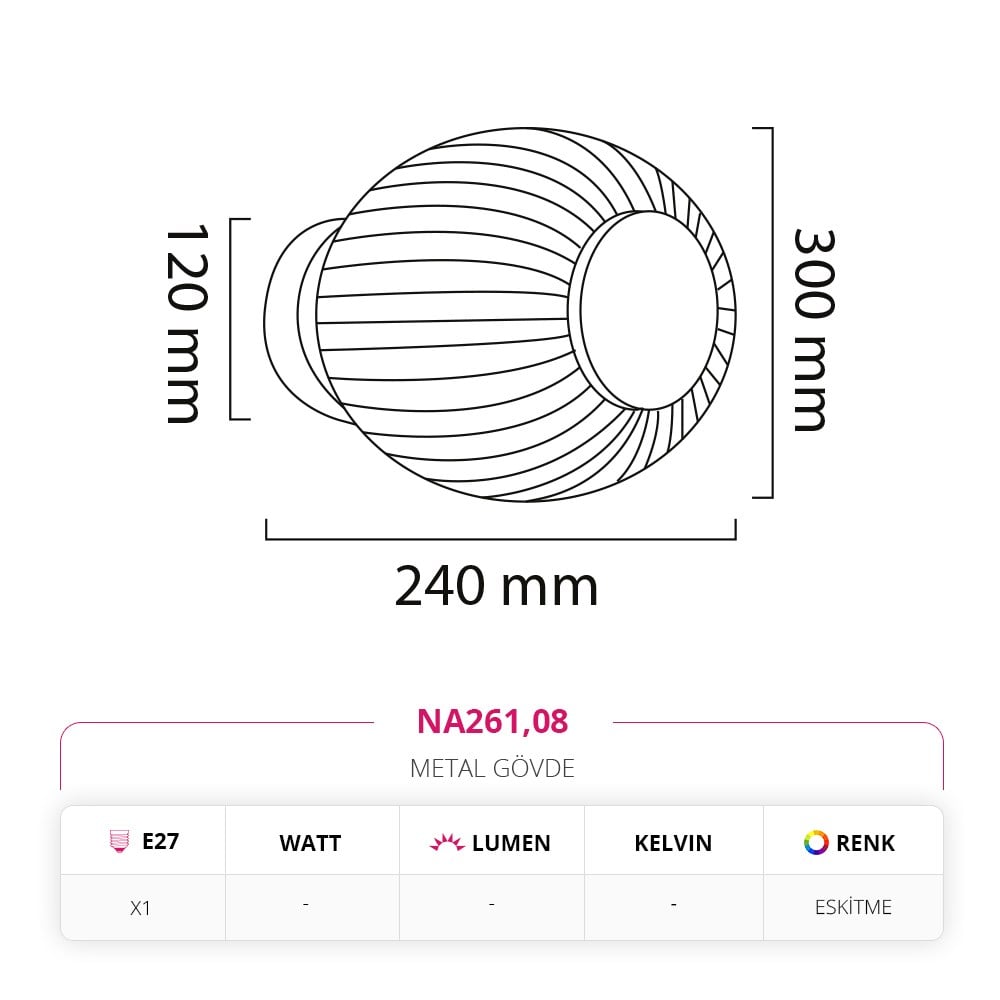Click the dash under WATT column

(x=306, y=904)
